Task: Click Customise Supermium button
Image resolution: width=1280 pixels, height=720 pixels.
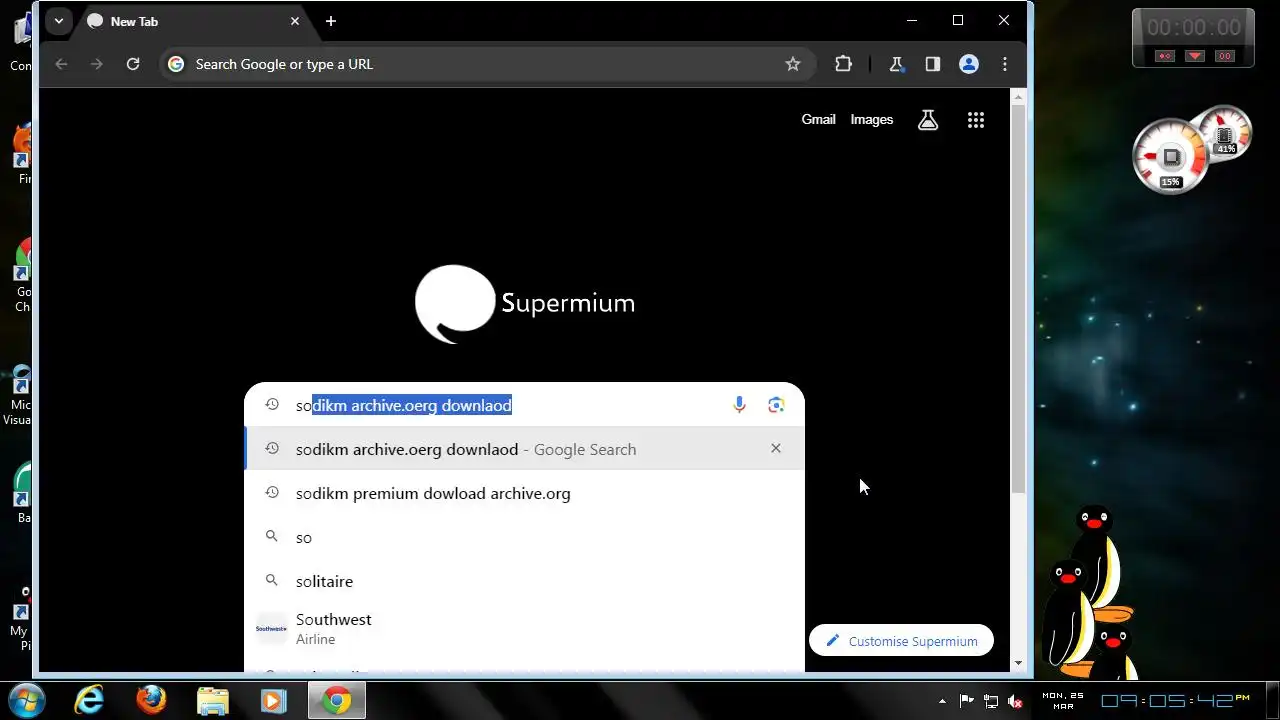Action: coord(901,641)
